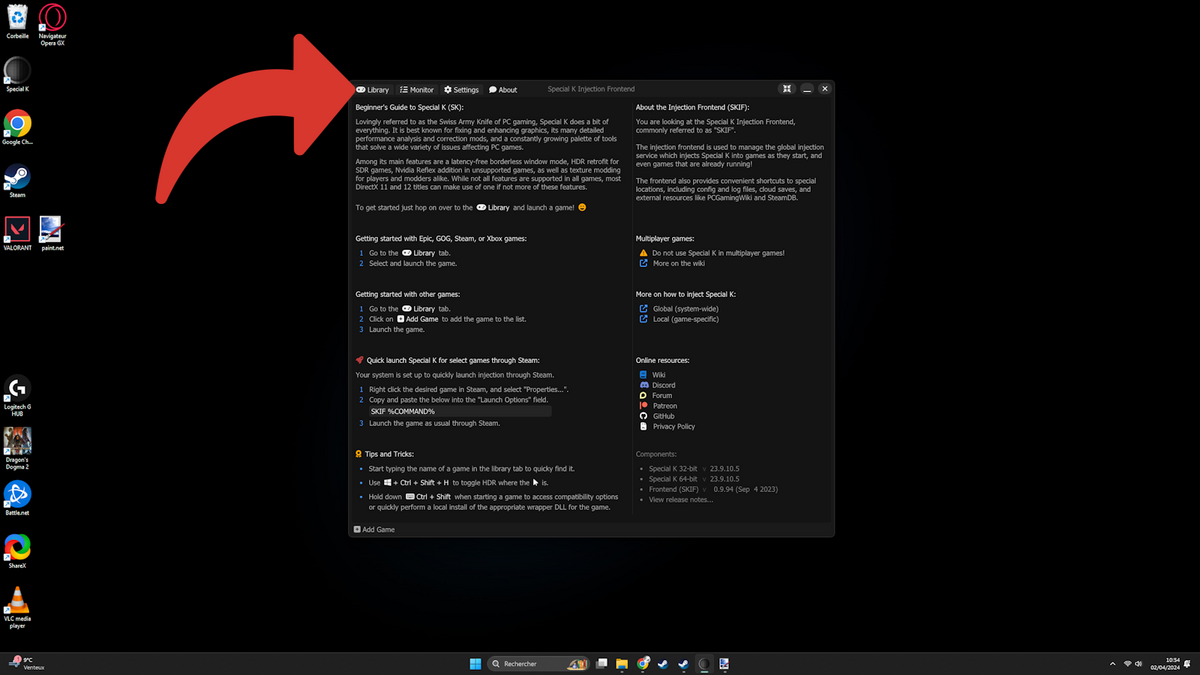This screenshot has height=675, width=1200.
Task: Select the Google Chrome desktop shortcut
Action: (x=17, y=128)
